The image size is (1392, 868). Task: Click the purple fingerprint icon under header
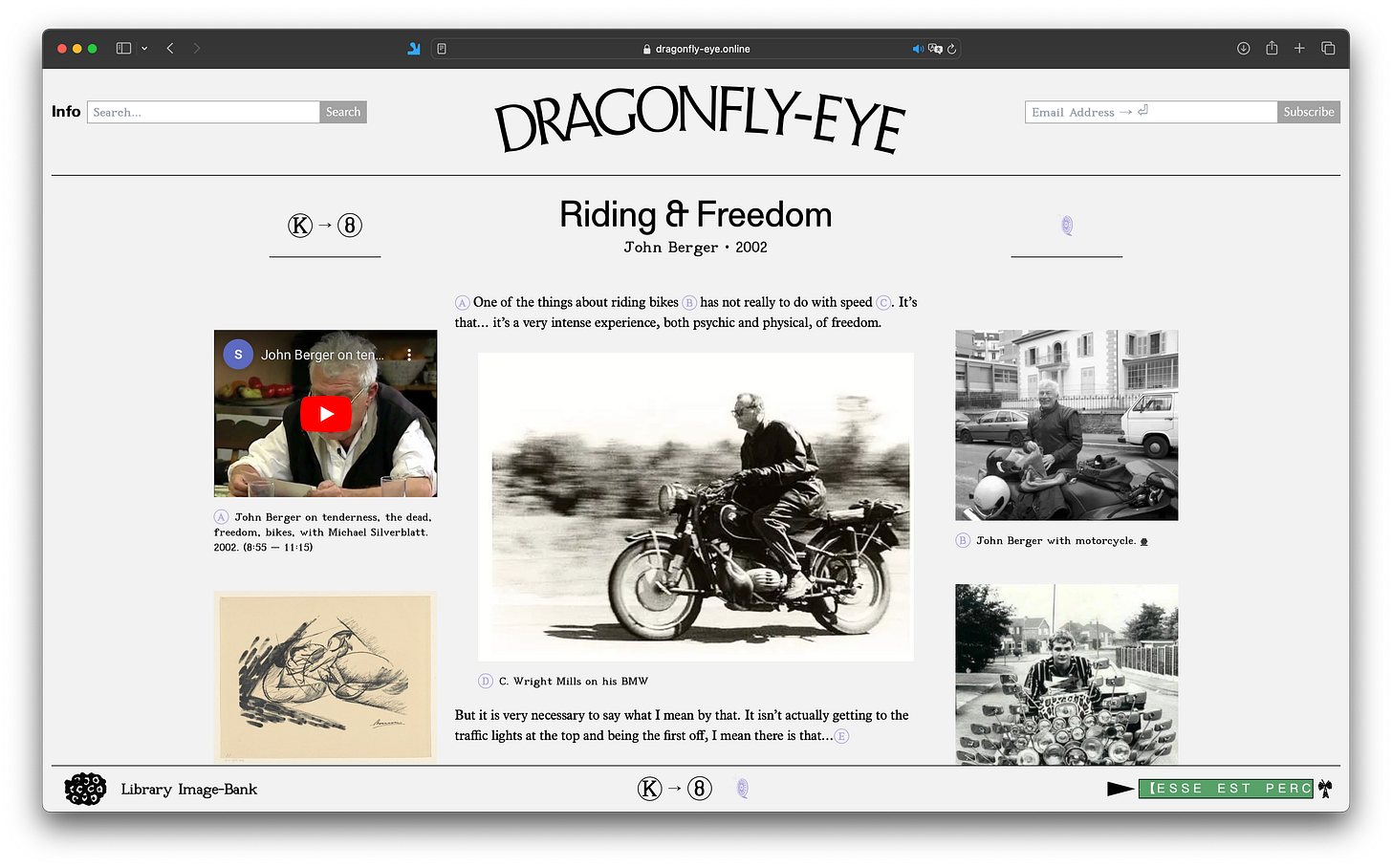1067,226
